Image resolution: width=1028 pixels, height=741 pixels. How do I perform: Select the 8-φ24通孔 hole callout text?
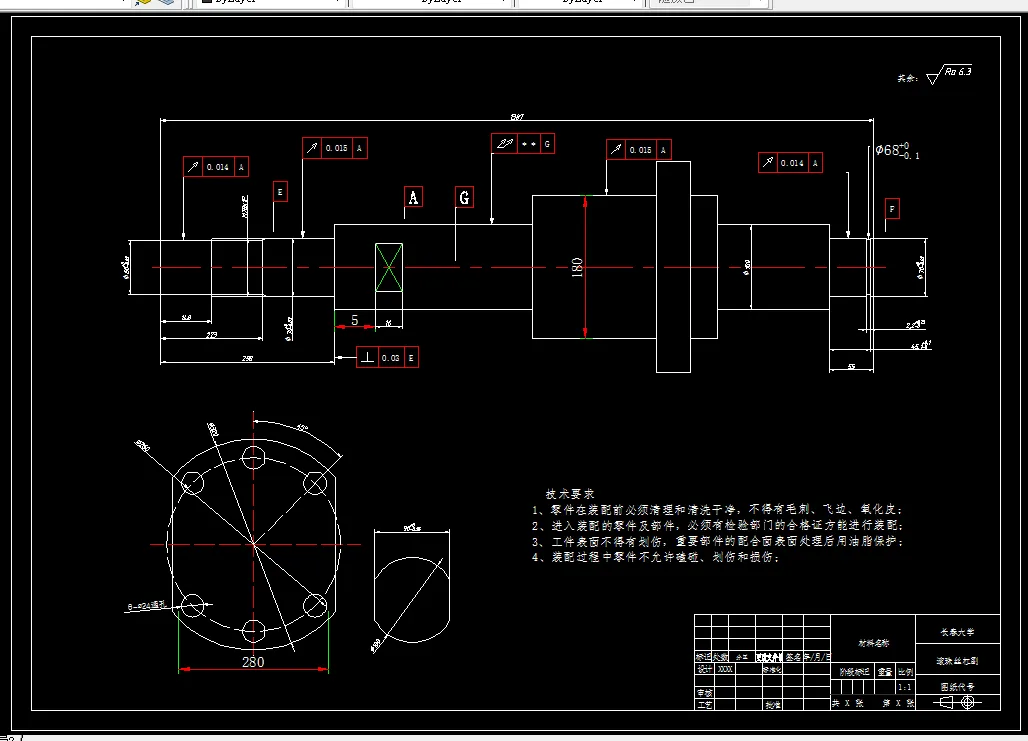pos(148,606)
